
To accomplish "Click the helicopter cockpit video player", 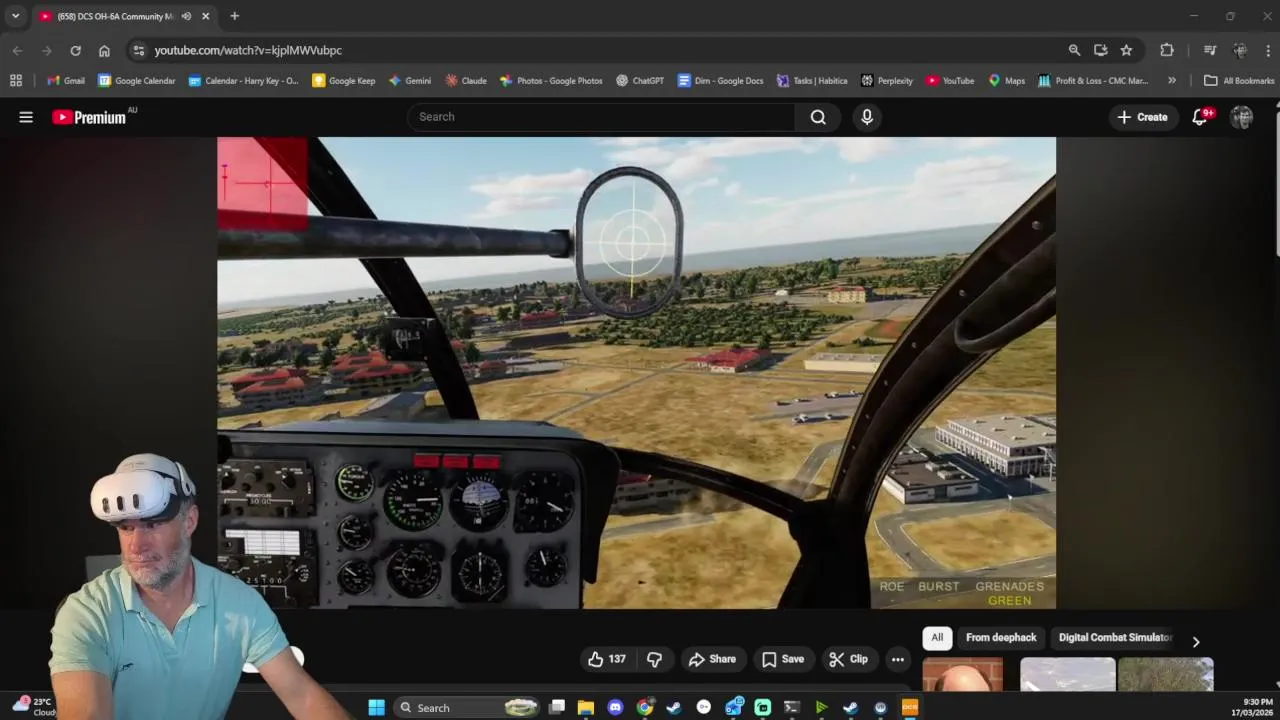I will [636, 372].
